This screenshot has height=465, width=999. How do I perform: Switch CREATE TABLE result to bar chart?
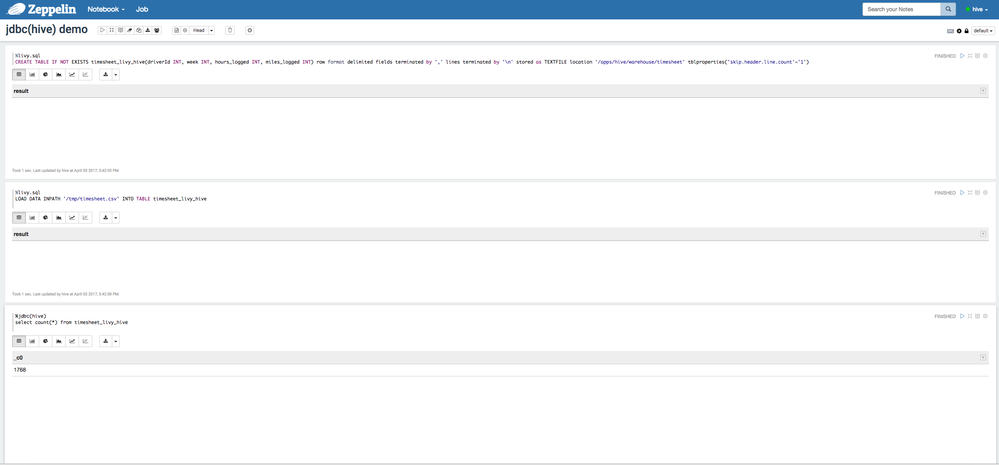(x=32, y=75)
